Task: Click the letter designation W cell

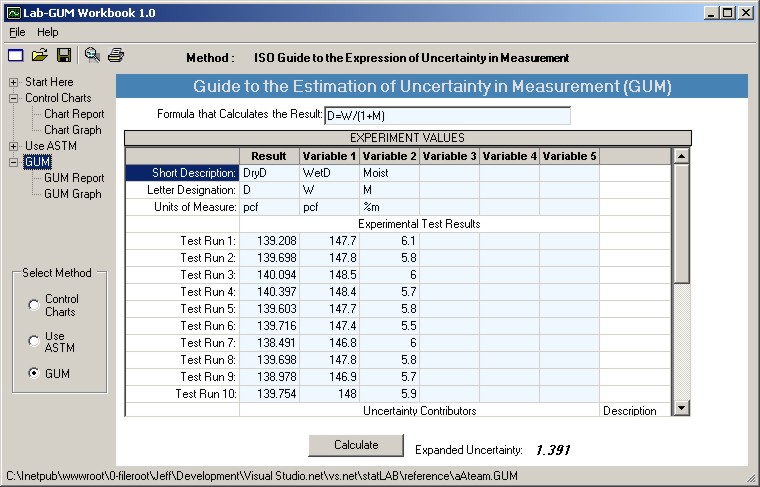Action: click(x=330, y=190)
